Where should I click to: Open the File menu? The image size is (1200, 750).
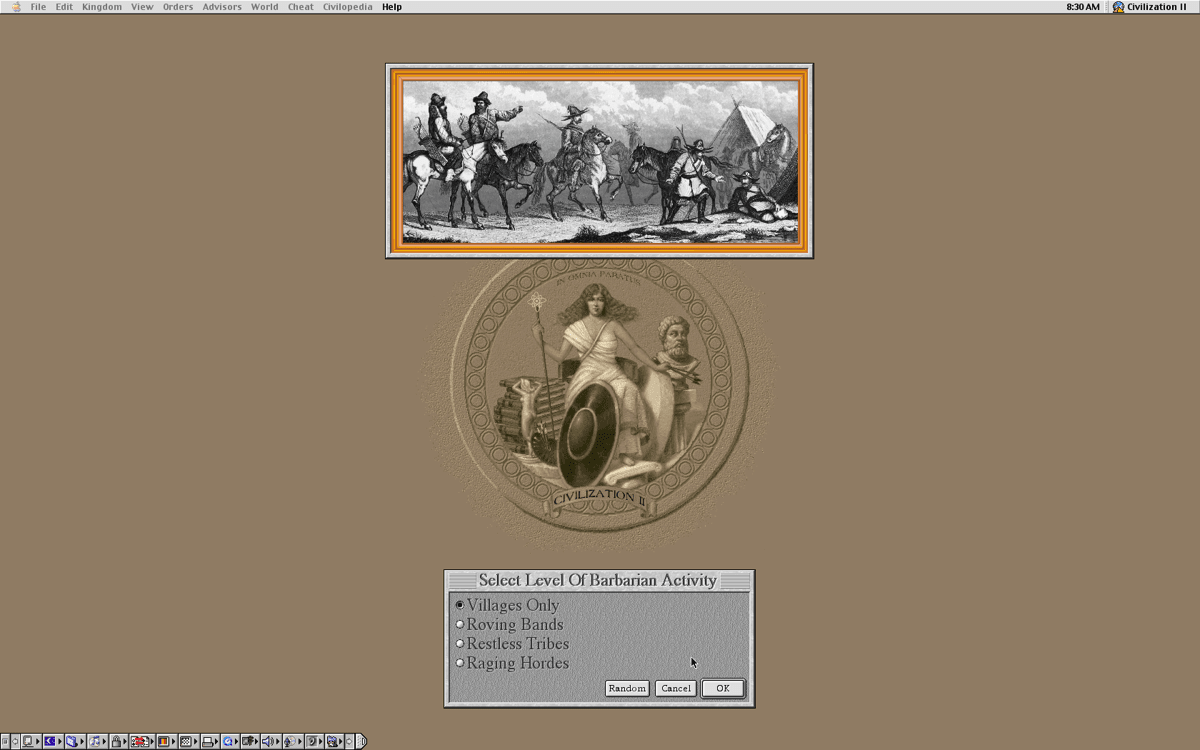pyautogui.click(x=38, y=7)
